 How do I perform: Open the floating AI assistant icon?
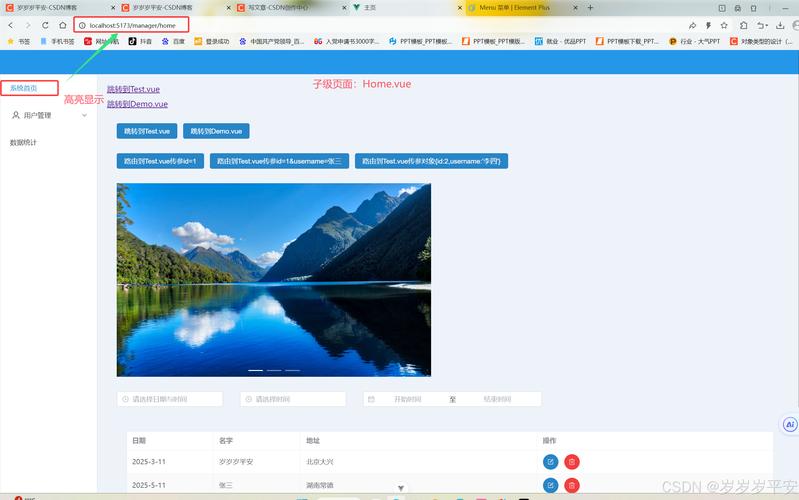point(790,424)
